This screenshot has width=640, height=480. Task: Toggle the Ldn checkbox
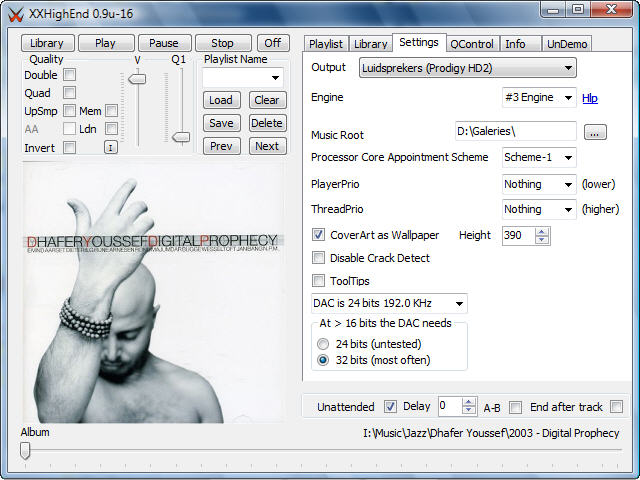pyautogui.click(x=111, y=129)
